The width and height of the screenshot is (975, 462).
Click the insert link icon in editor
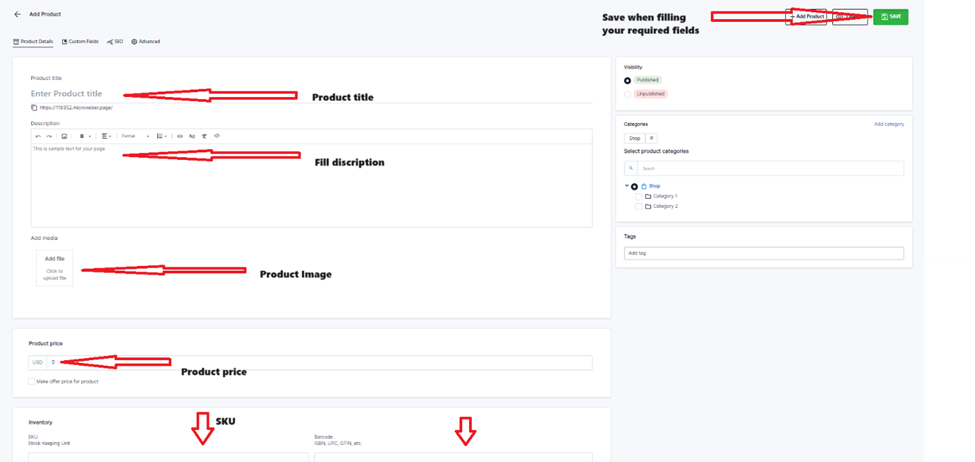(x=180, y=136)
